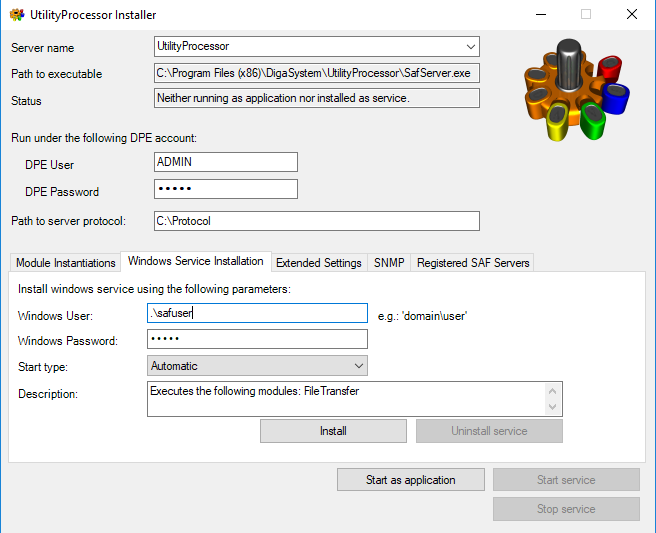Viewport: 656px width, 533px height.
Task: Focus the Windows Password field
Action: click(257, 340)
